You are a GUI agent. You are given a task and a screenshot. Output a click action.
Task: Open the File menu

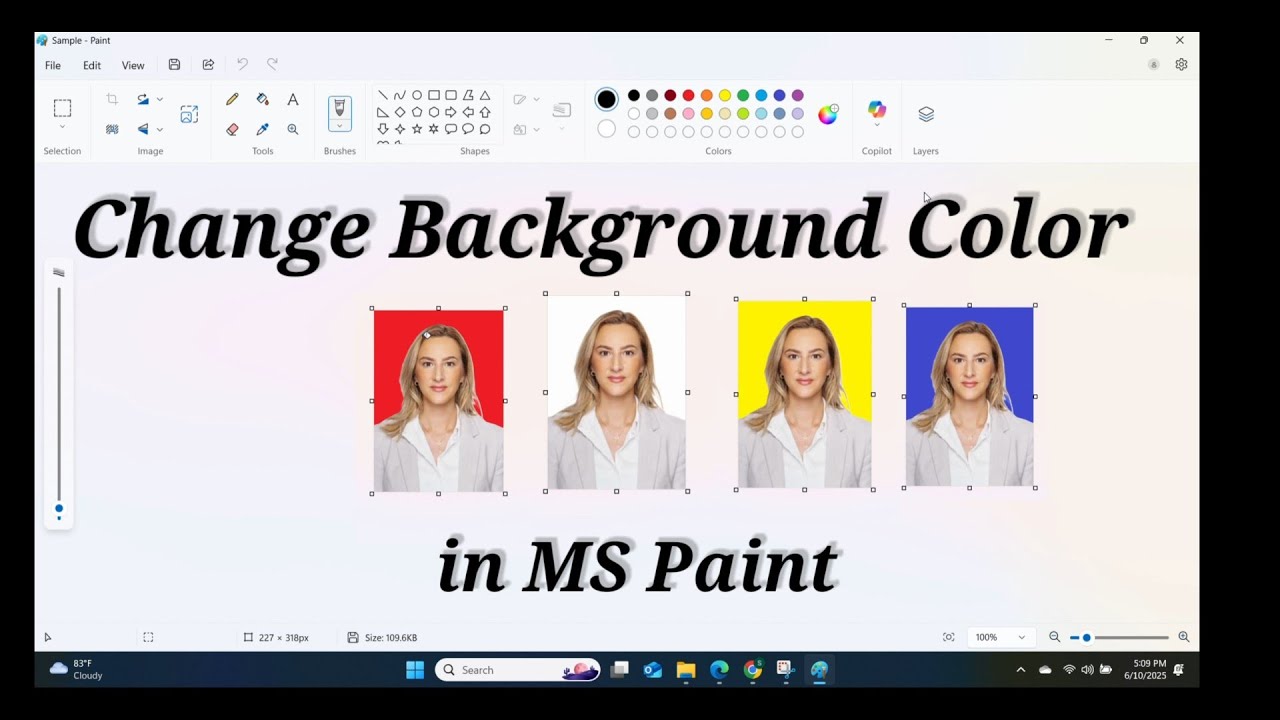pyautogui.click(x=53, y=65)
